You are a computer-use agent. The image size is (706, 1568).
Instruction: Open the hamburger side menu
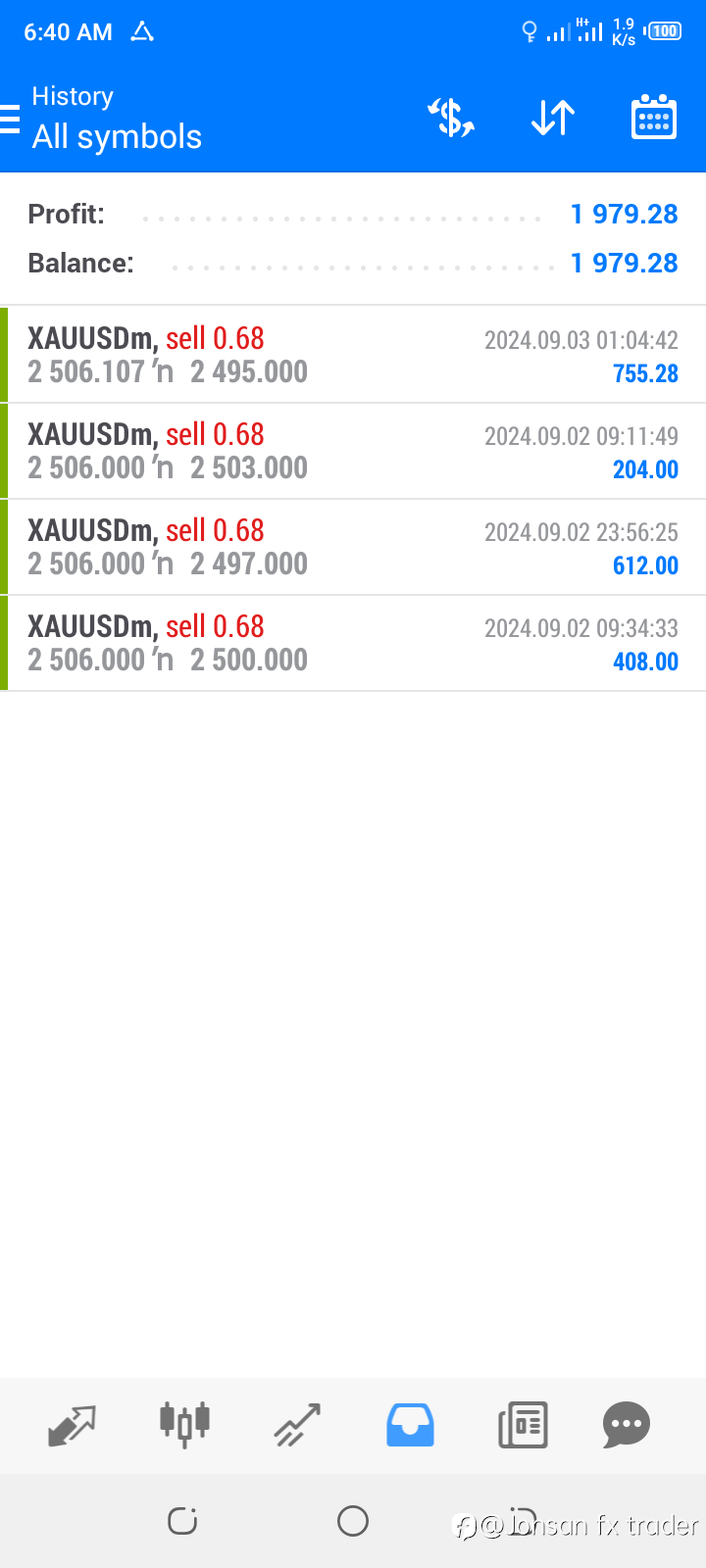click(x=11, y=119)
